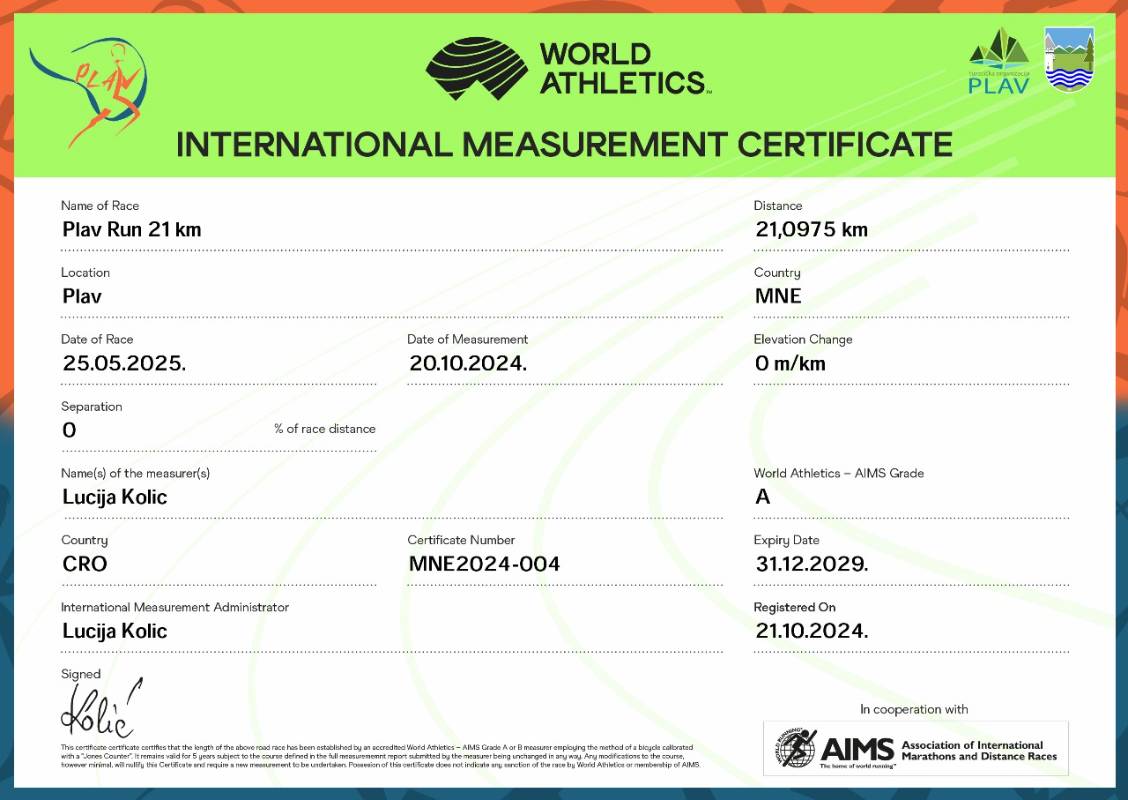The width and height of the screenshot is (1128, 800).
Task: Click the green PLAV tourism organization logo
Action: click(999, 62)
